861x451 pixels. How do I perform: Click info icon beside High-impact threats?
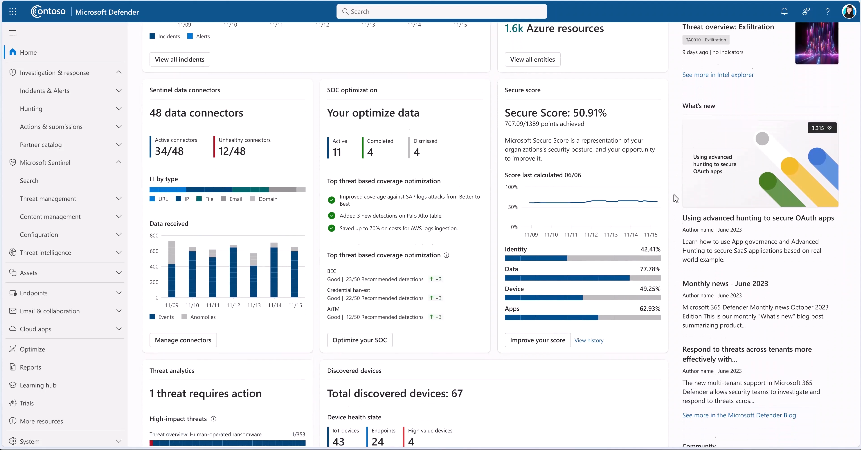214,419
